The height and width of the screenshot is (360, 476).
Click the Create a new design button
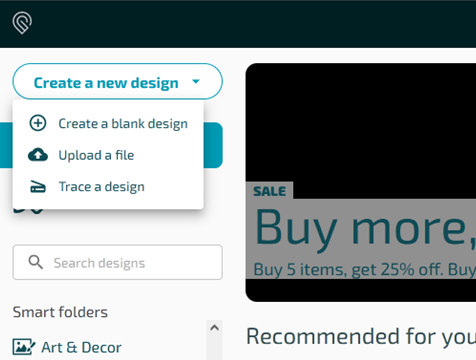tap(117, 82)
